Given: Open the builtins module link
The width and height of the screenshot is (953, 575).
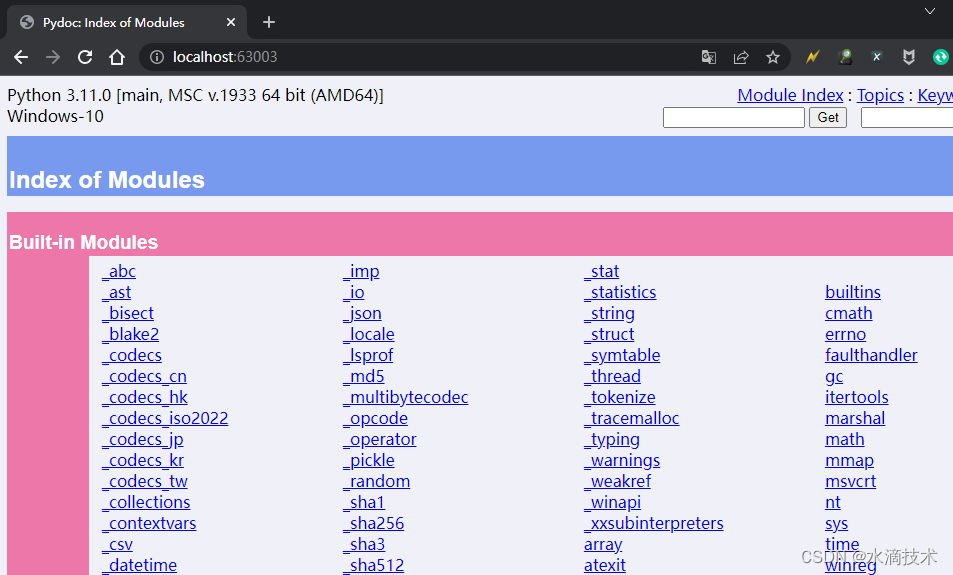Looking at the screenshot, I should click(x=853, y=292).
